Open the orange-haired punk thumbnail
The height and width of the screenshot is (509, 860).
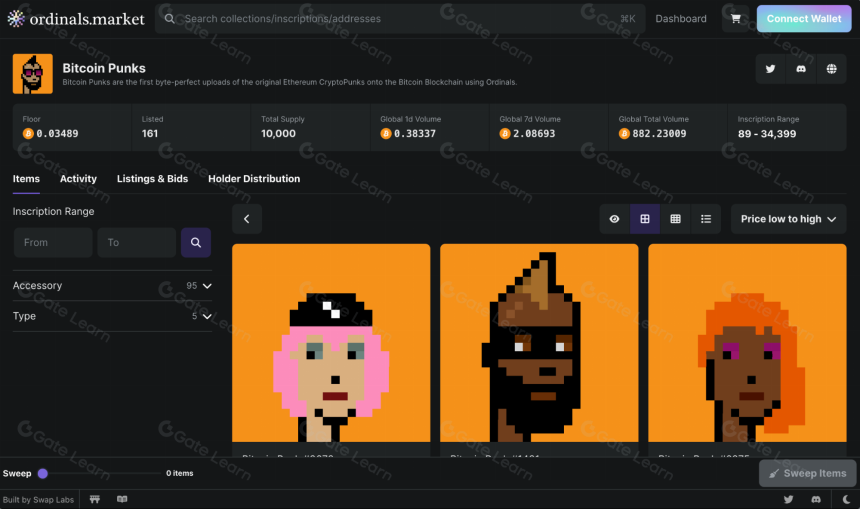click(747, 343)
